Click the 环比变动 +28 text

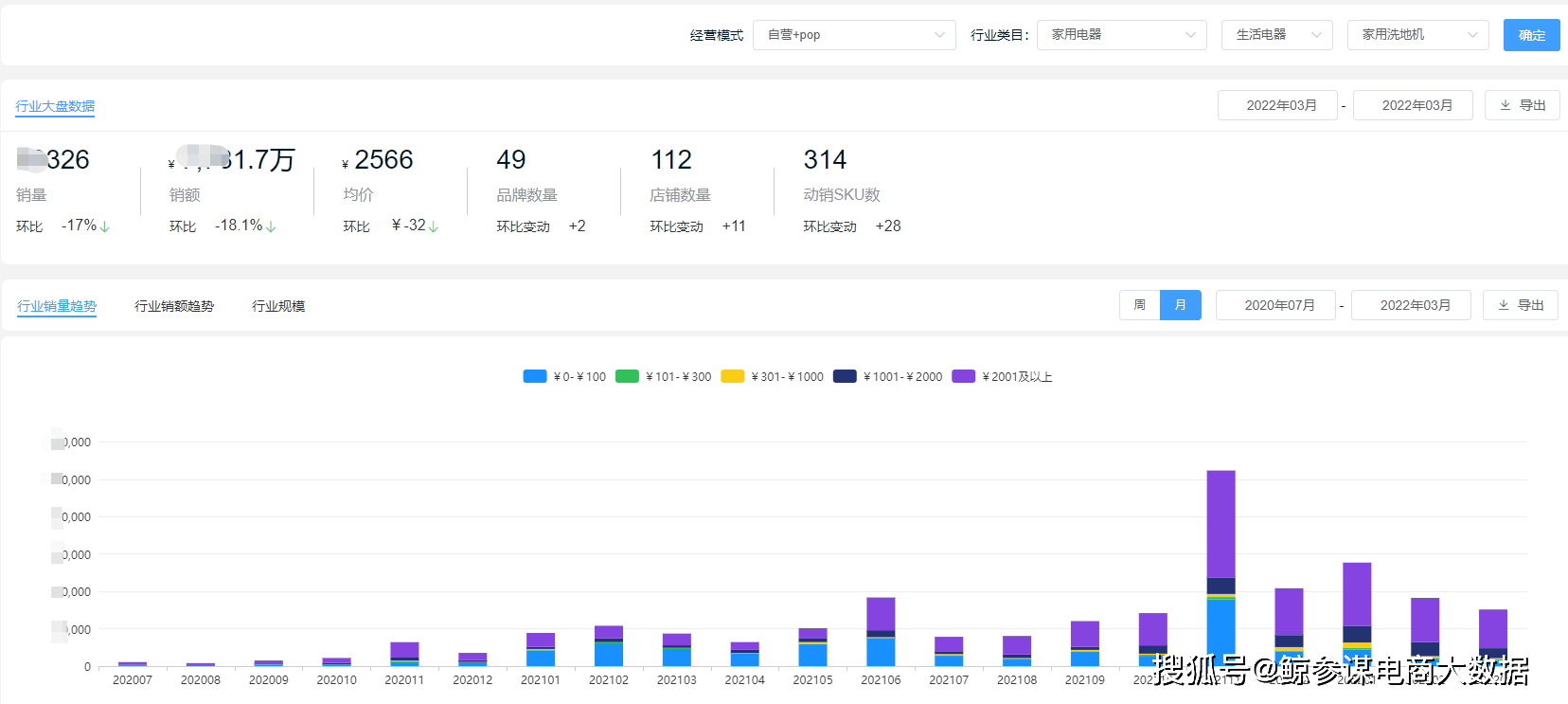[x=852, y=226]
